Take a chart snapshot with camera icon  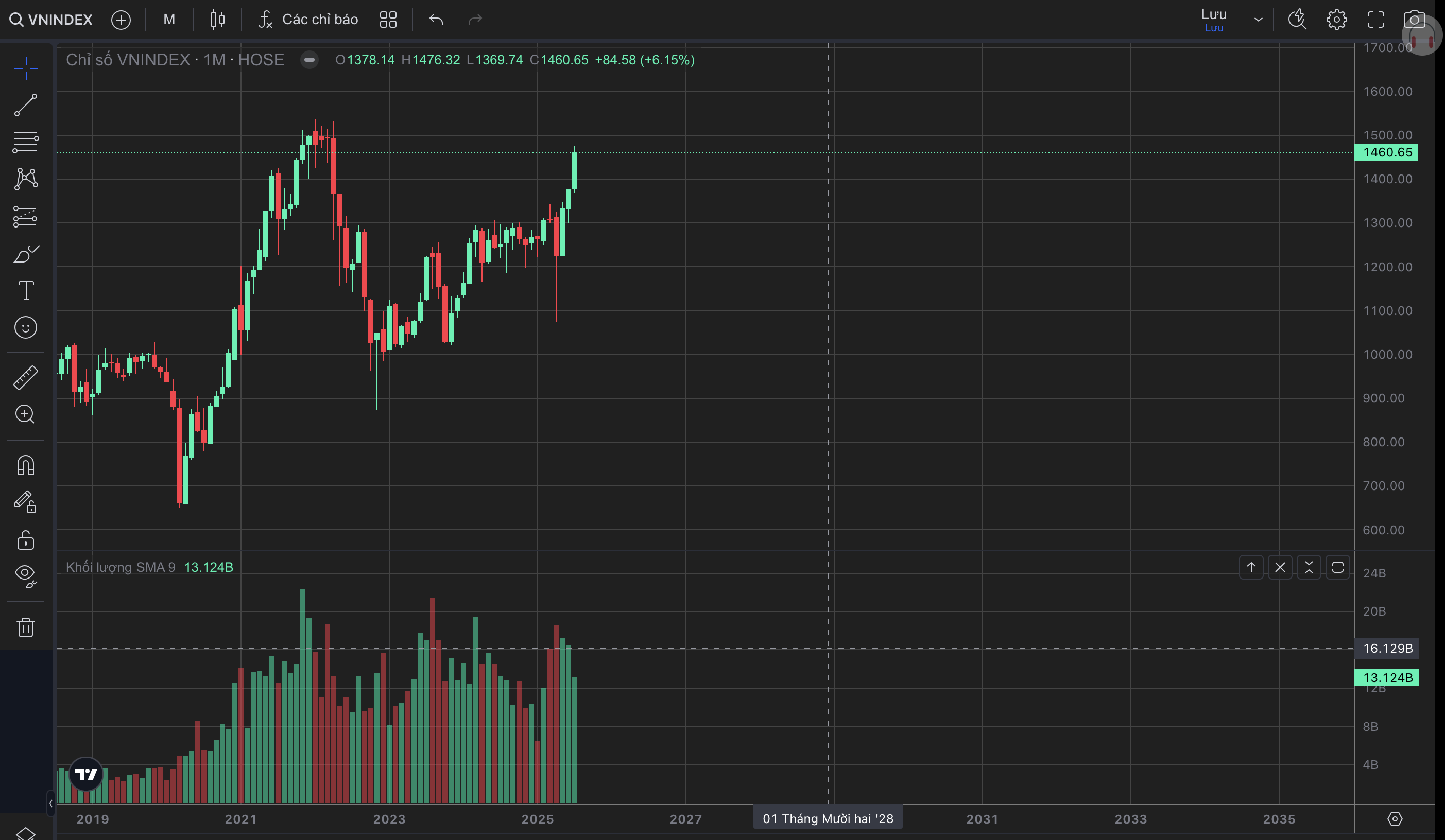tap(1414, 20)
